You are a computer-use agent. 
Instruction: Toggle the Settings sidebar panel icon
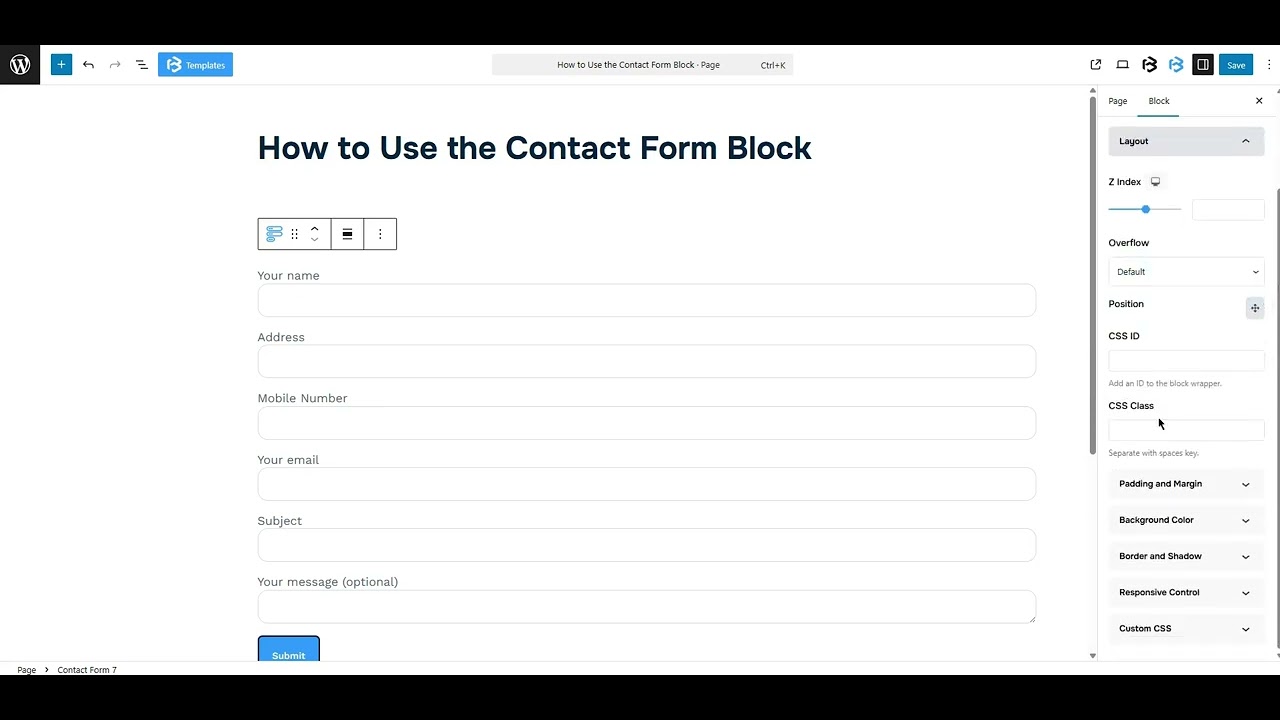point(1204,64)
